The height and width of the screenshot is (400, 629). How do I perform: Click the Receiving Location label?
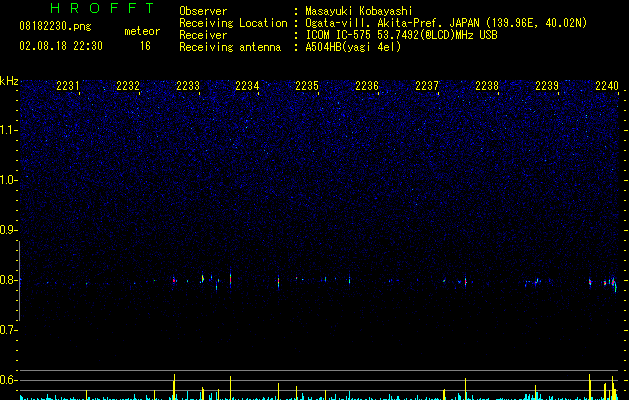coord(233,23)
